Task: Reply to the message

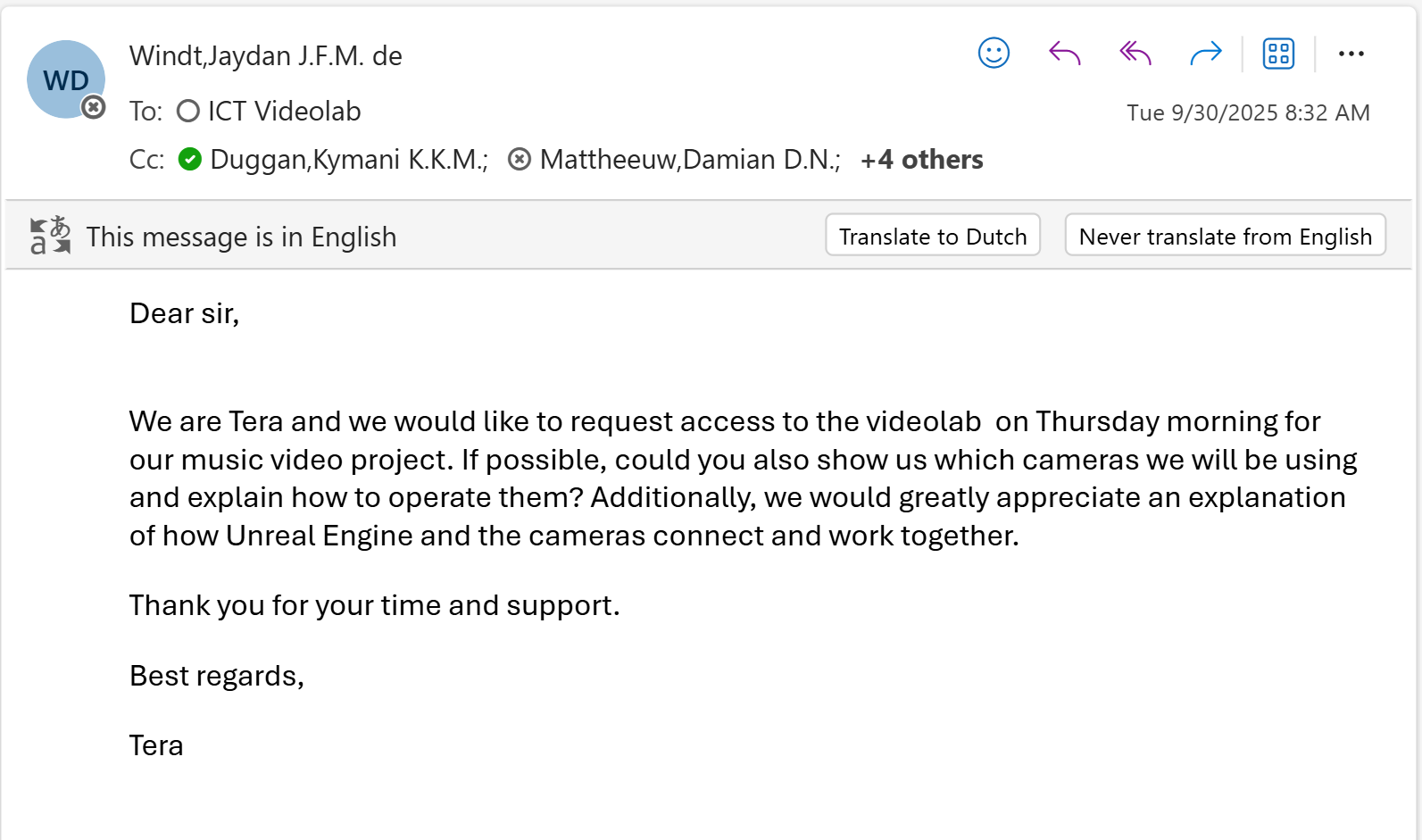Action: pos(1064,54)
